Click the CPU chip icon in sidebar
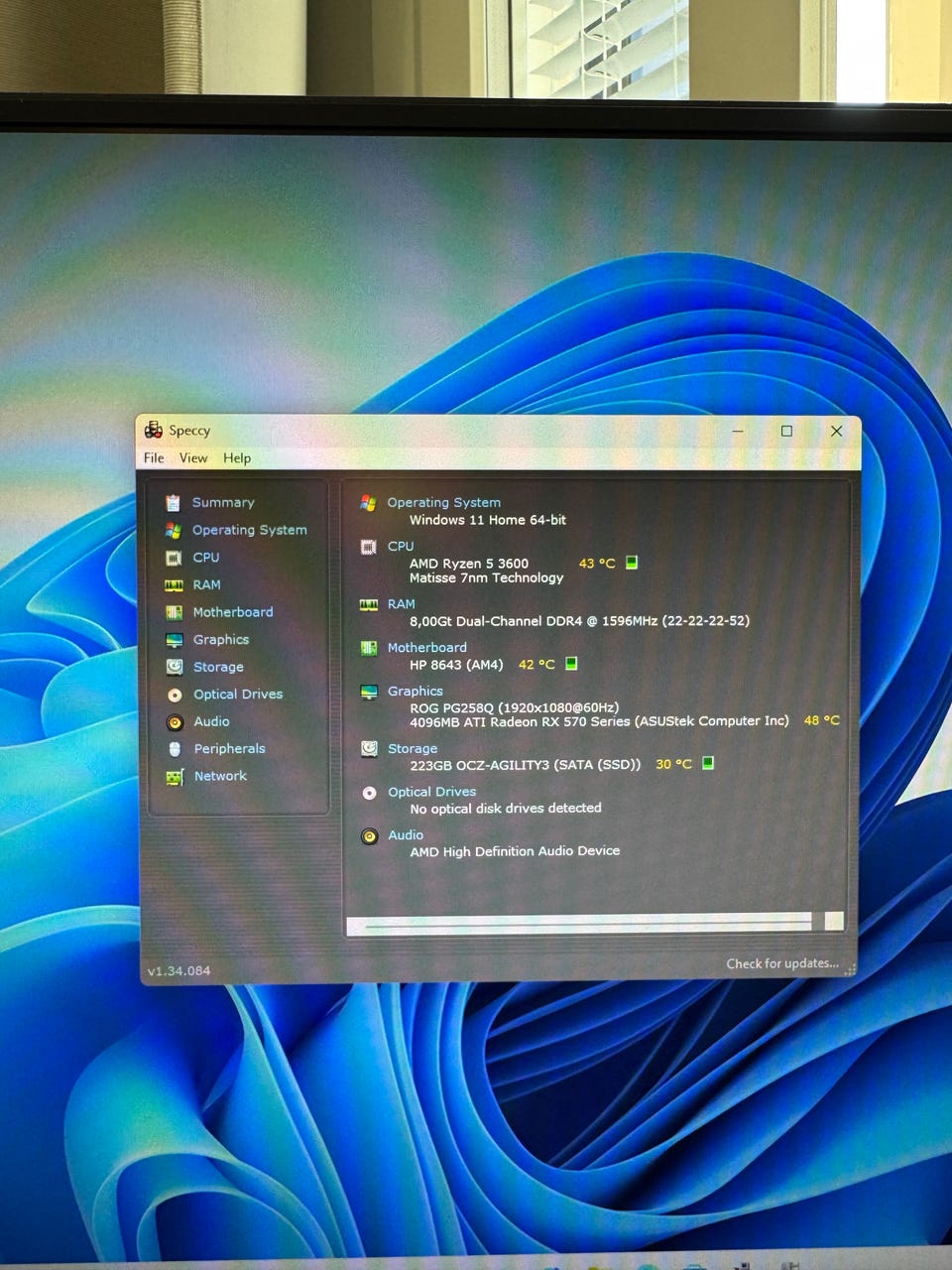Image resolution: width=952 pixels, height=1270 pixels. tap(174, 558)
